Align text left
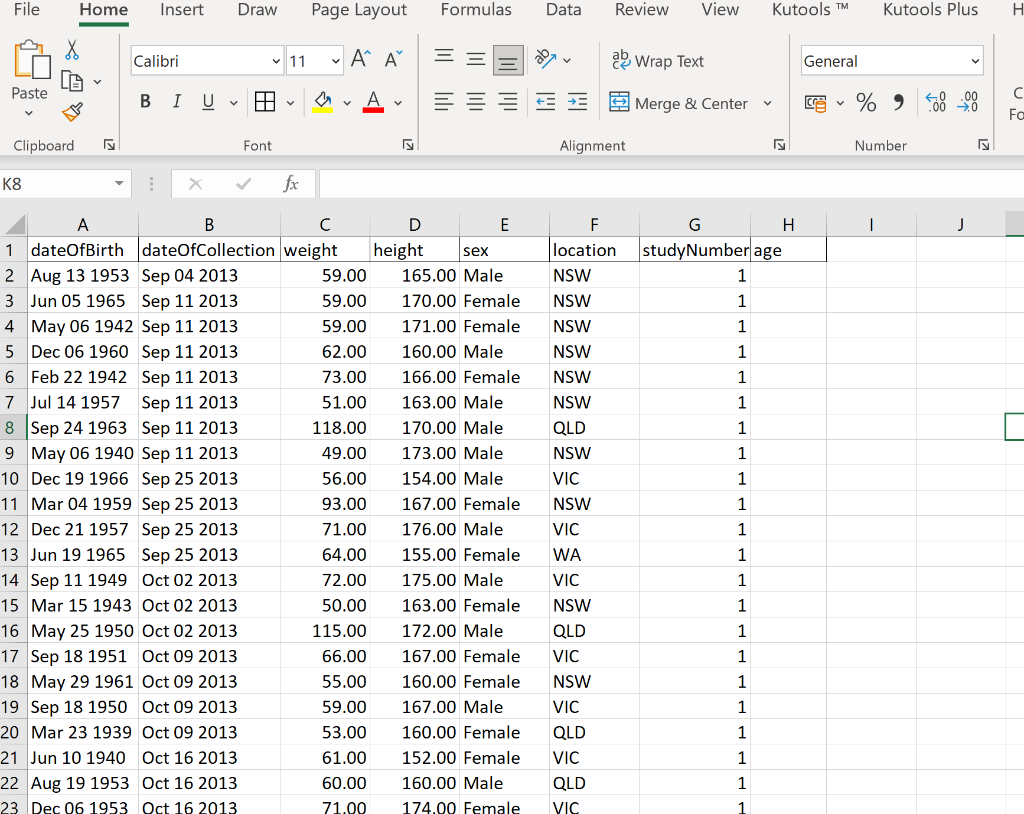The height and width of the screenshot is (814, 1024). pyautogui.click(x=444, y=102)
